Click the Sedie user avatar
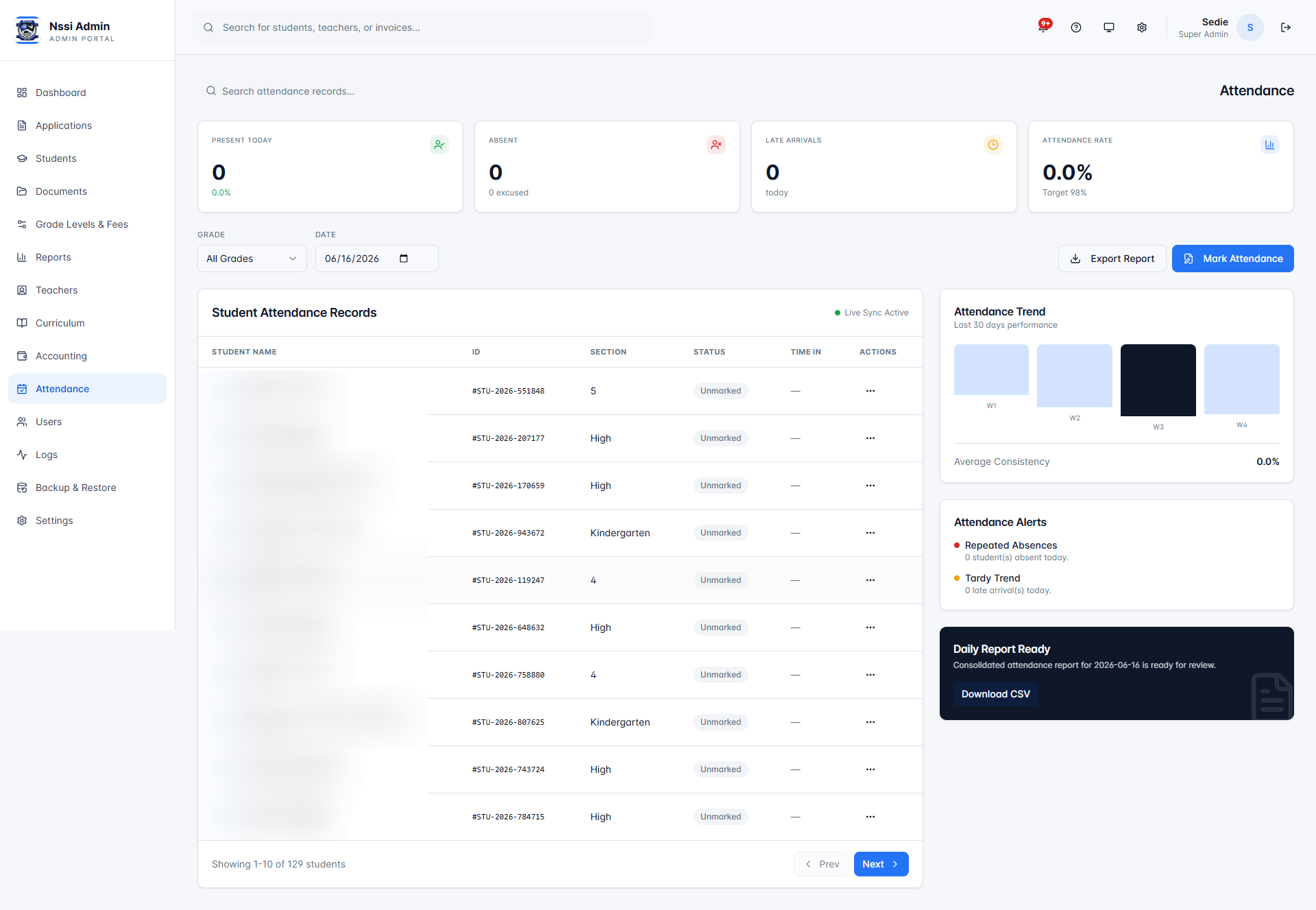Viewport: 1316px width, 910px height. point(1250,27)
